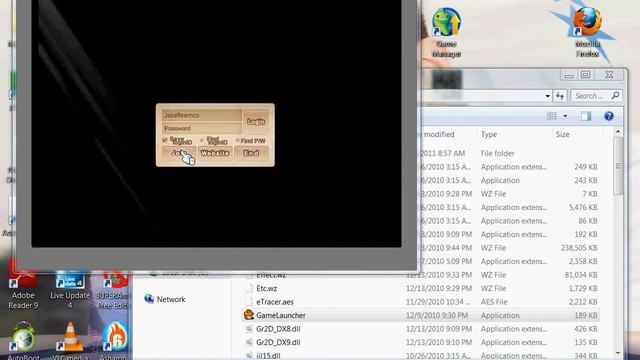
Task: Focus the login ID input field
Action: point(202,116)
